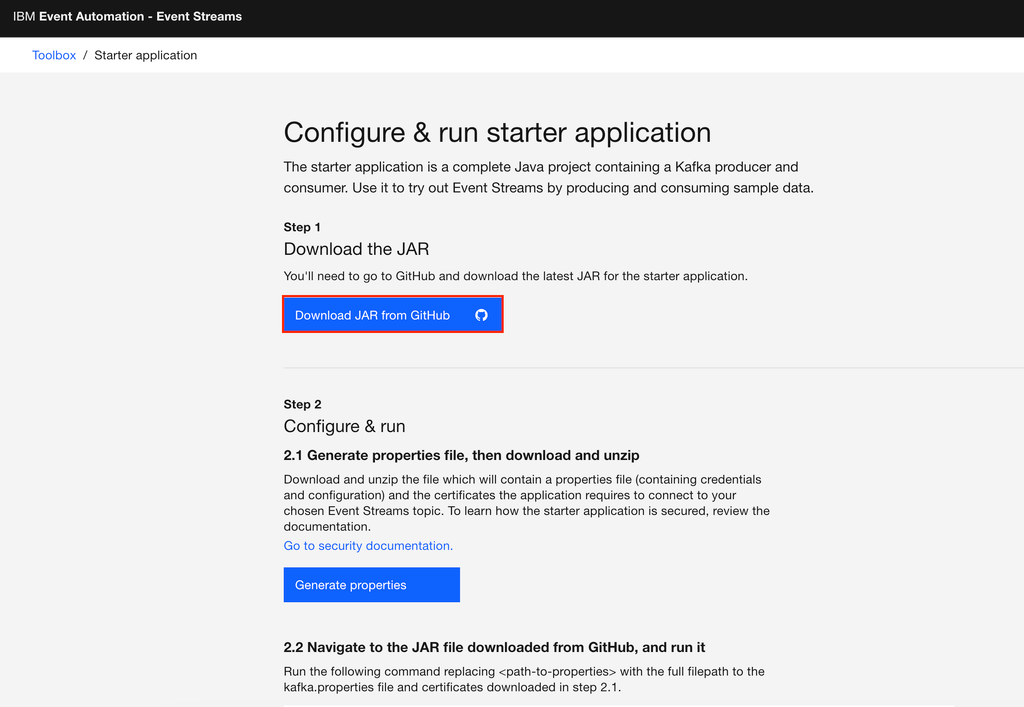
Task: Click the Configure & run starter application heading
Action: coord(497,133)
